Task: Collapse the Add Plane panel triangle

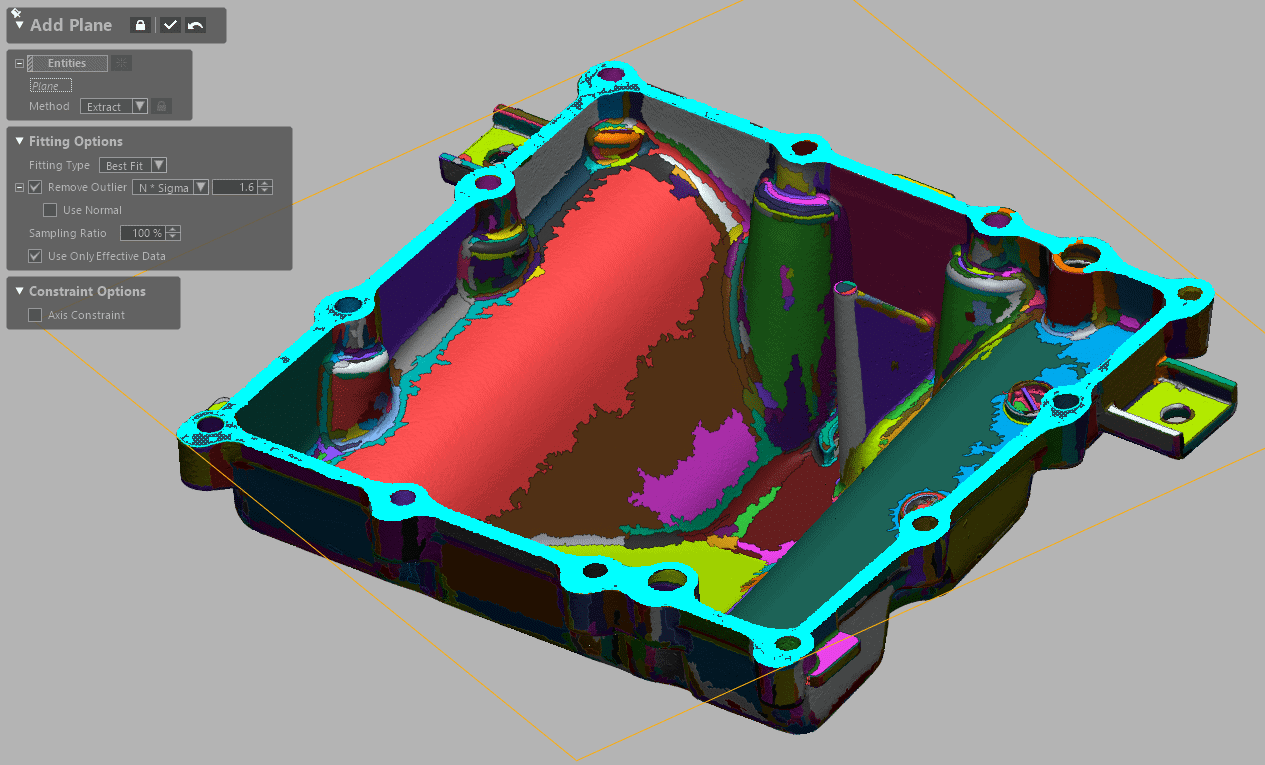Action: [x=19, y=25]
